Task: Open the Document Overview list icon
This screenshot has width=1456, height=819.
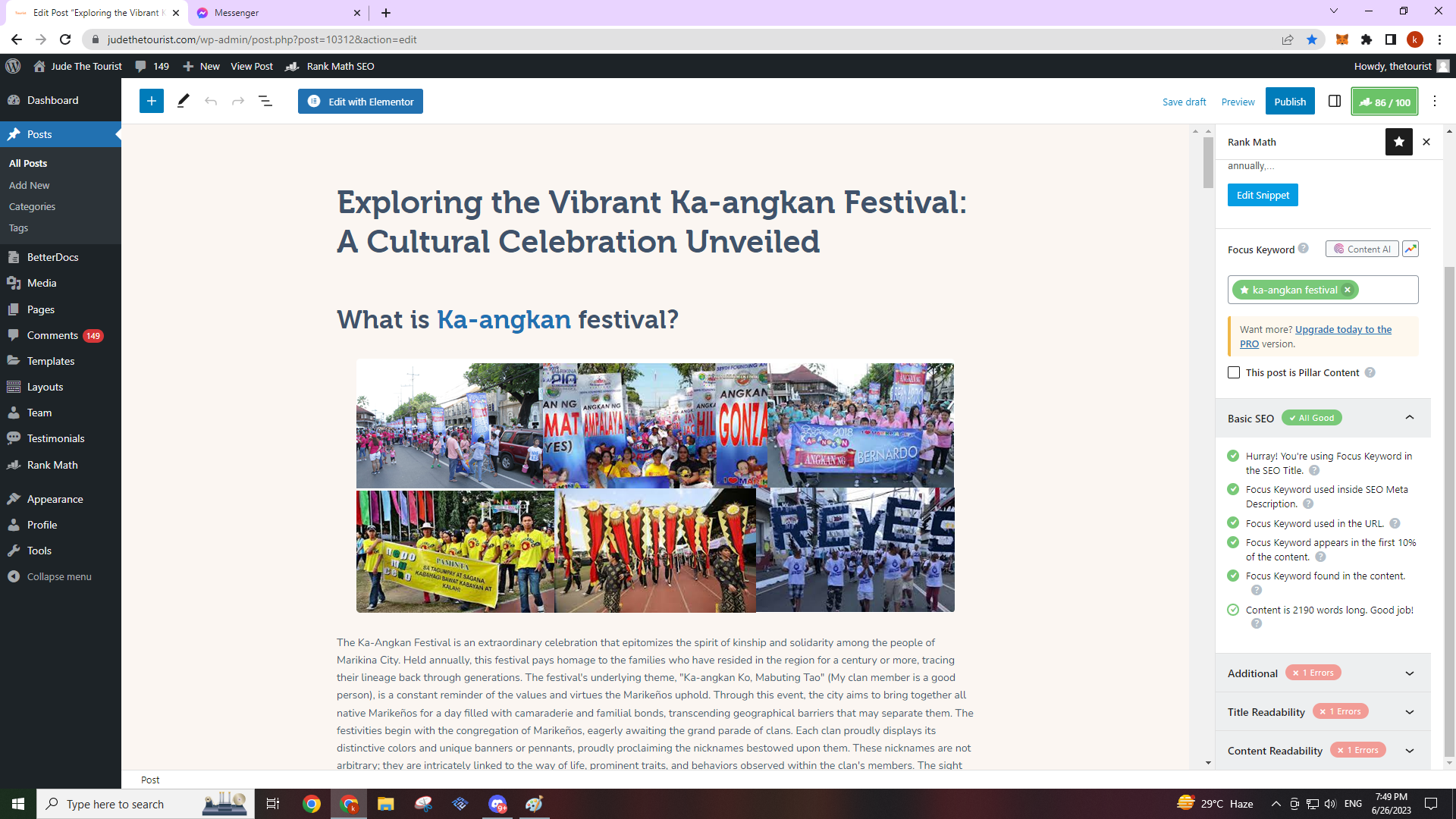Action: coord(265,101)
